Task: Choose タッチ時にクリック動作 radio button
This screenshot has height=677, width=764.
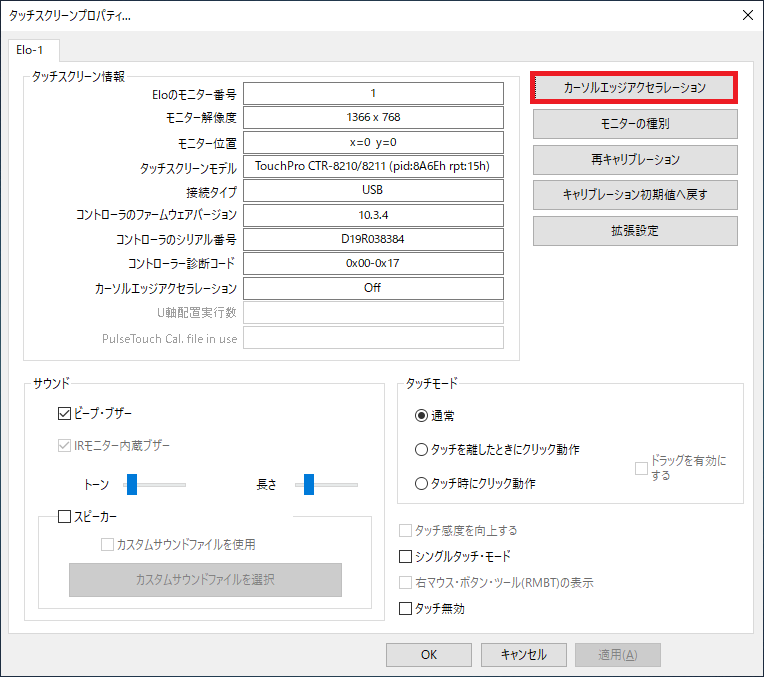Action: (421, 484)
